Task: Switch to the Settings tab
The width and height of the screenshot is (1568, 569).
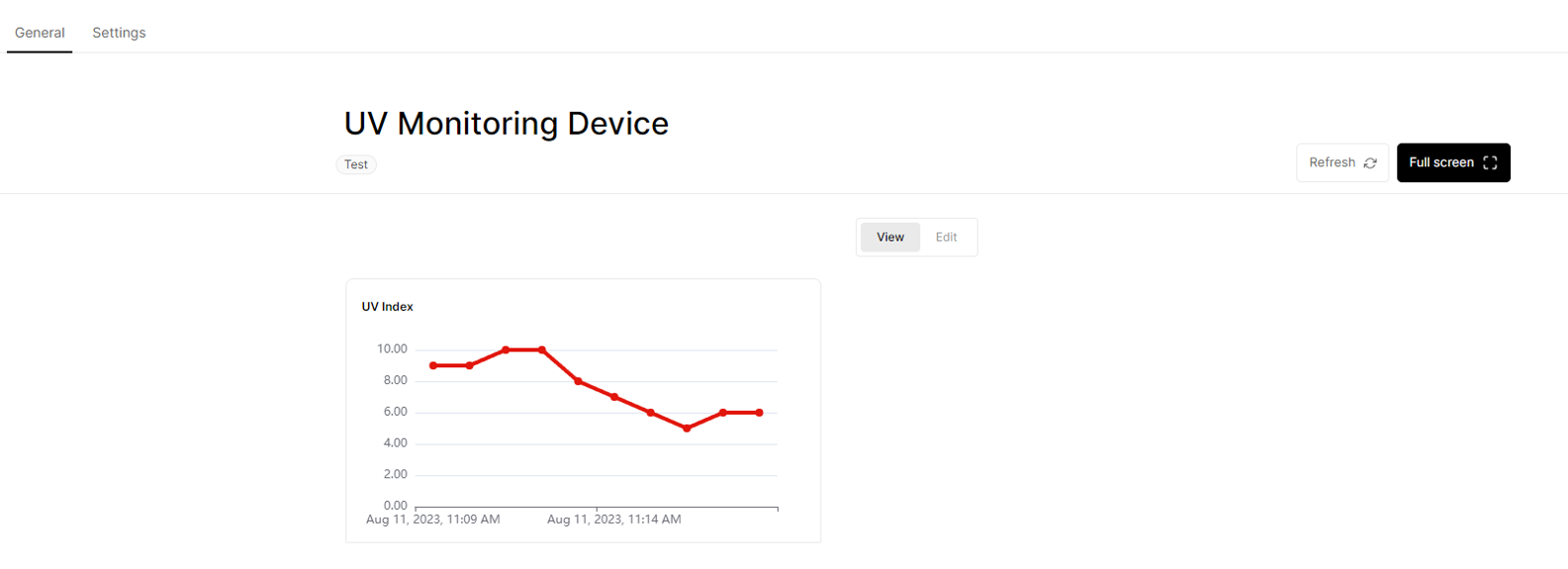Action: 119,33
